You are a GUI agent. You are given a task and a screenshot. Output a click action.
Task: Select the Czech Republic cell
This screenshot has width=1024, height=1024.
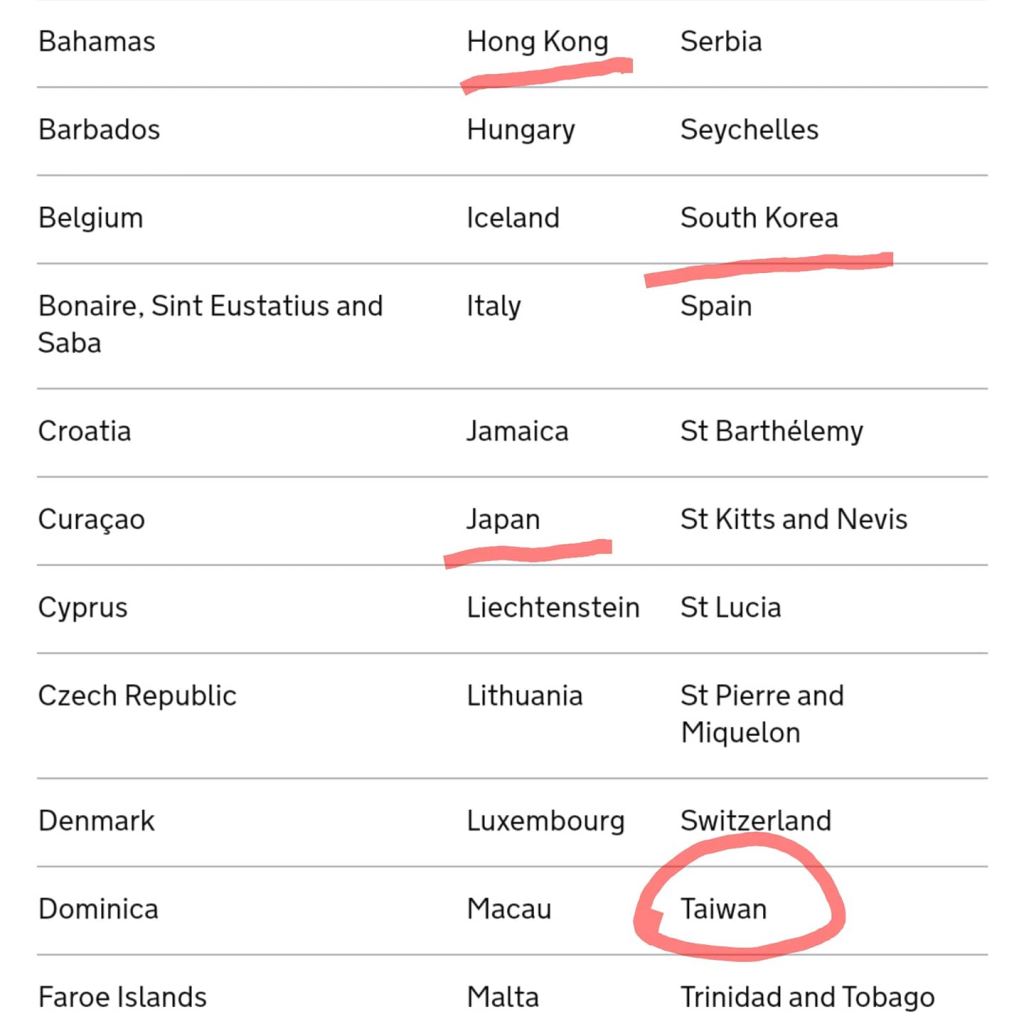click(x=137, y=696)
